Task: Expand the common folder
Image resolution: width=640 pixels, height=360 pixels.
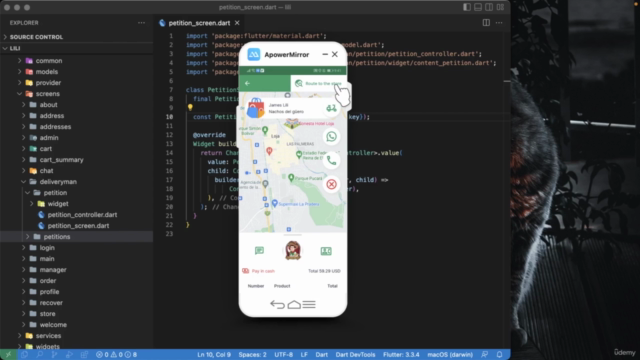Action: click(76, 60)
